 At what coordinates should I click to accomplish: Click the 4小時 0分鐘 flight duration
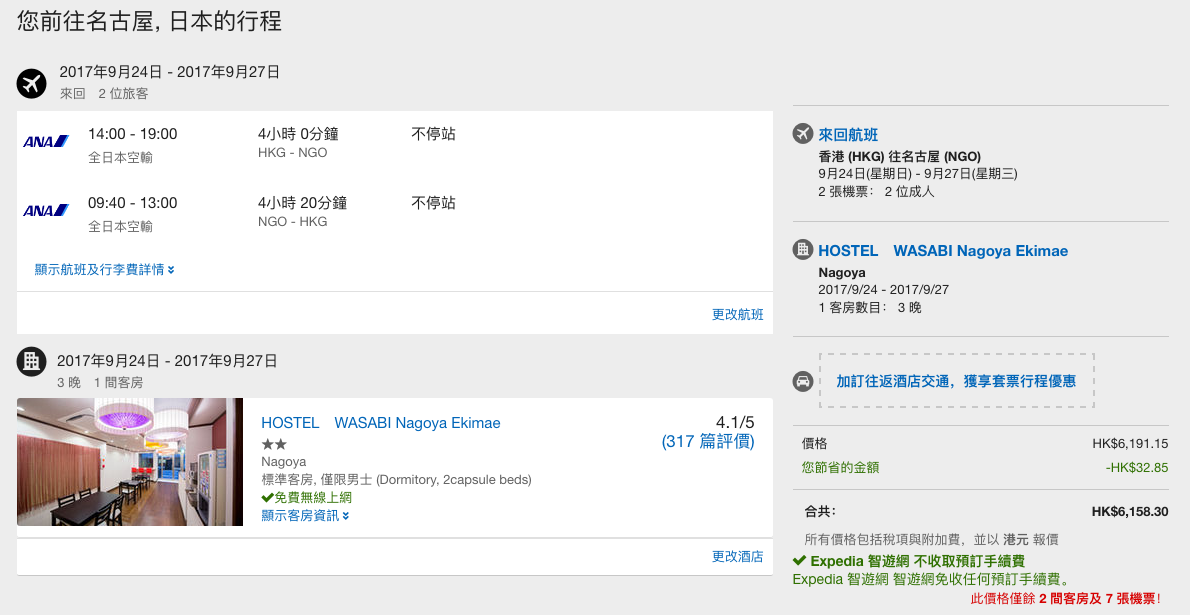pyautogui.click(x=298, y=134)
